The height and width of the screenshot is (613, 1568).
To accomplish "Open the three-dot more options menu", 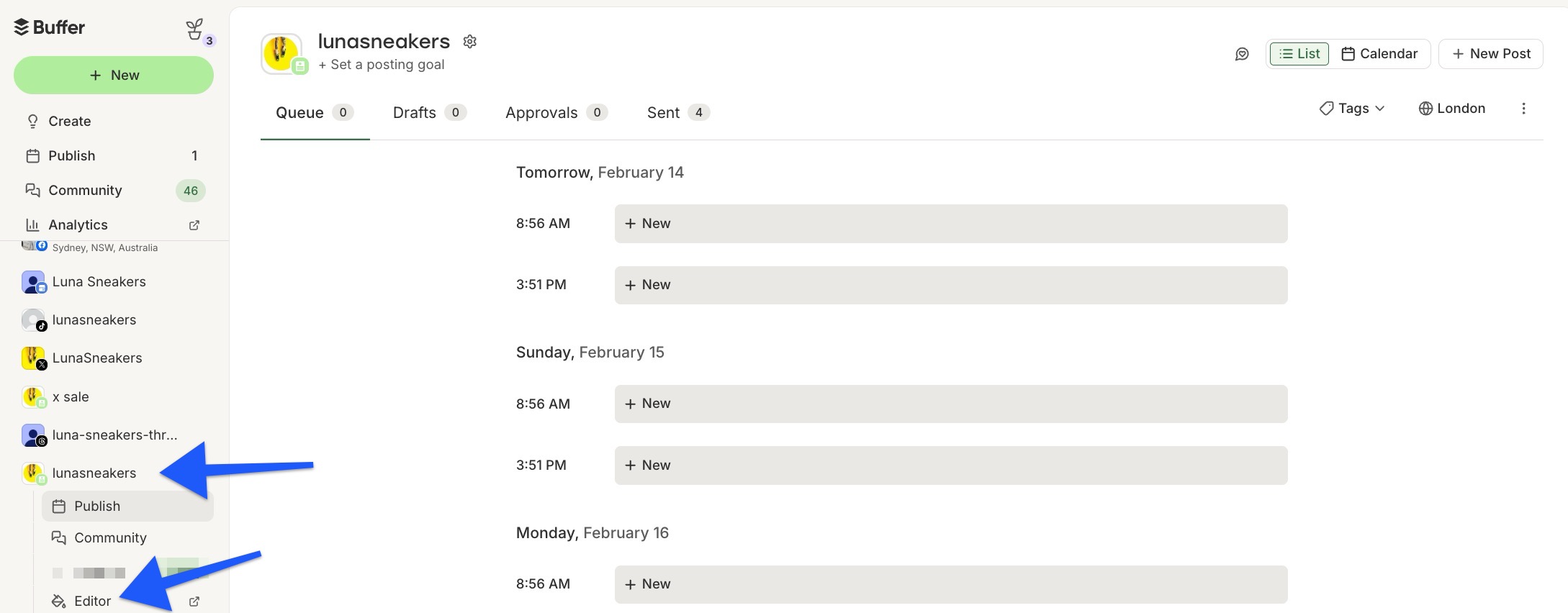I will coord(1523,109).
